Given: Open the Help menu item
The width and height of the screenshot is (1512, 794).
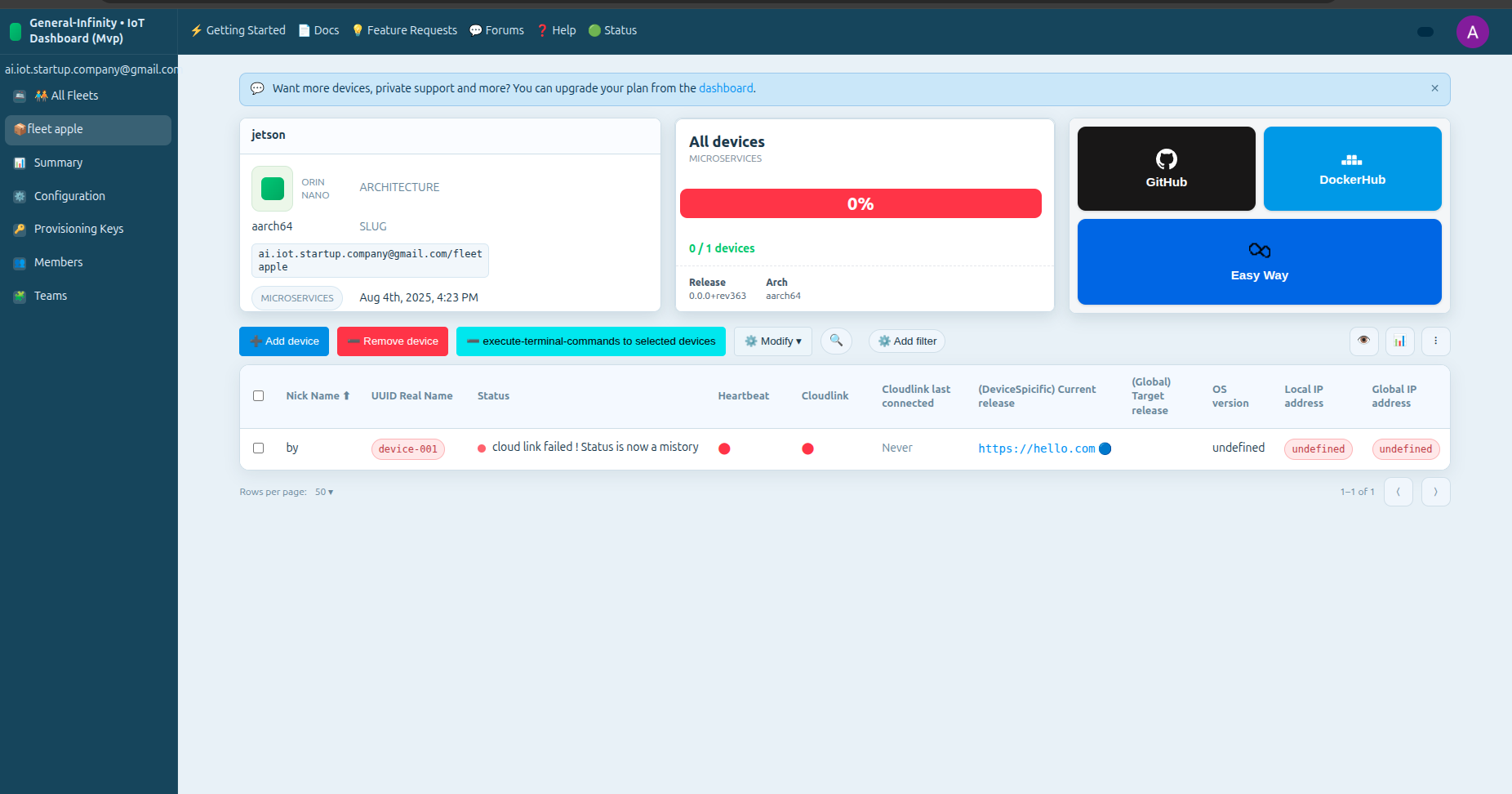Looking at the screenshot, I should click(x=556, y=30).
